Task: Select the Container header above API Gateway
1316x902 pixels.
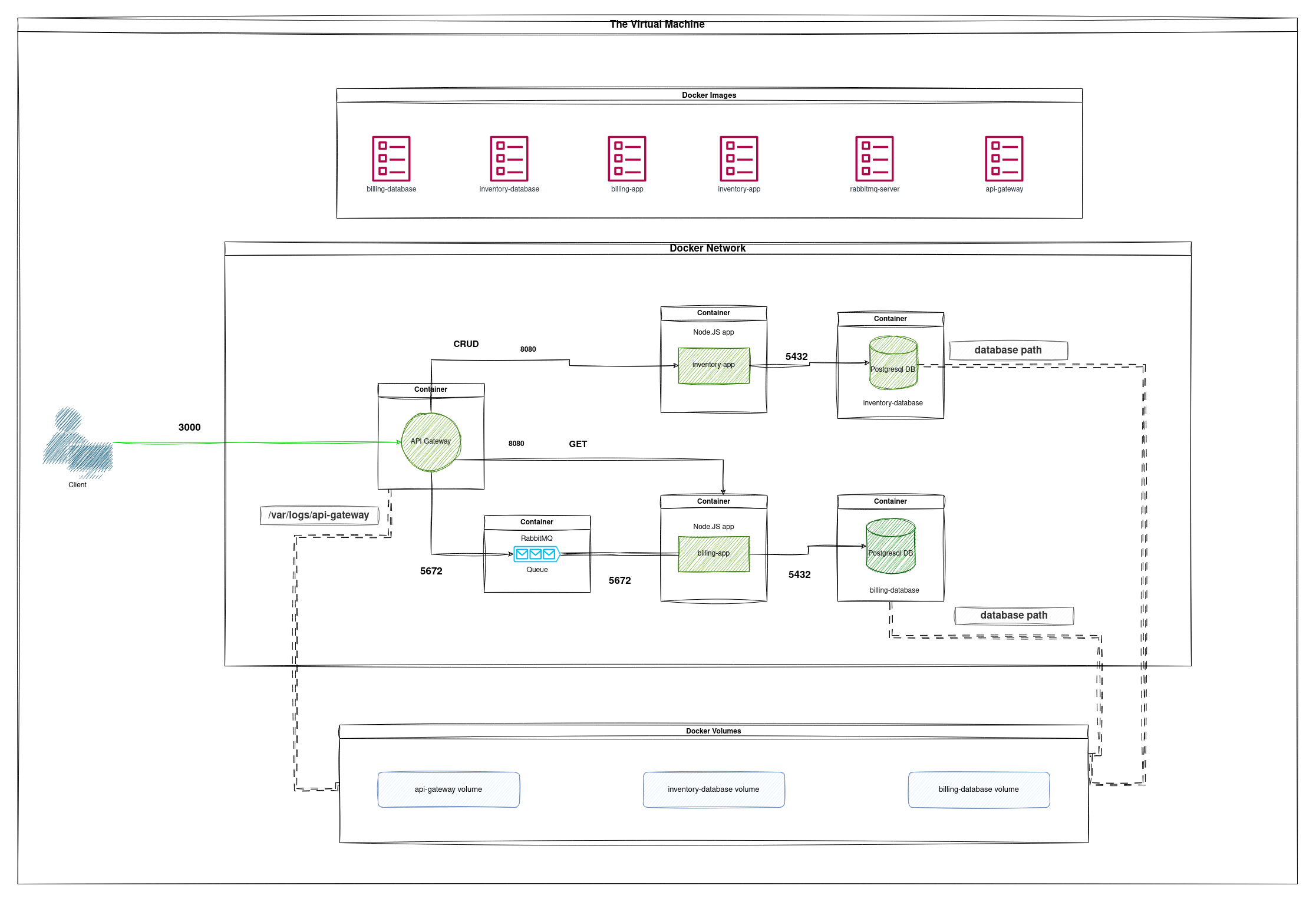Action: [x=431, y=389]
